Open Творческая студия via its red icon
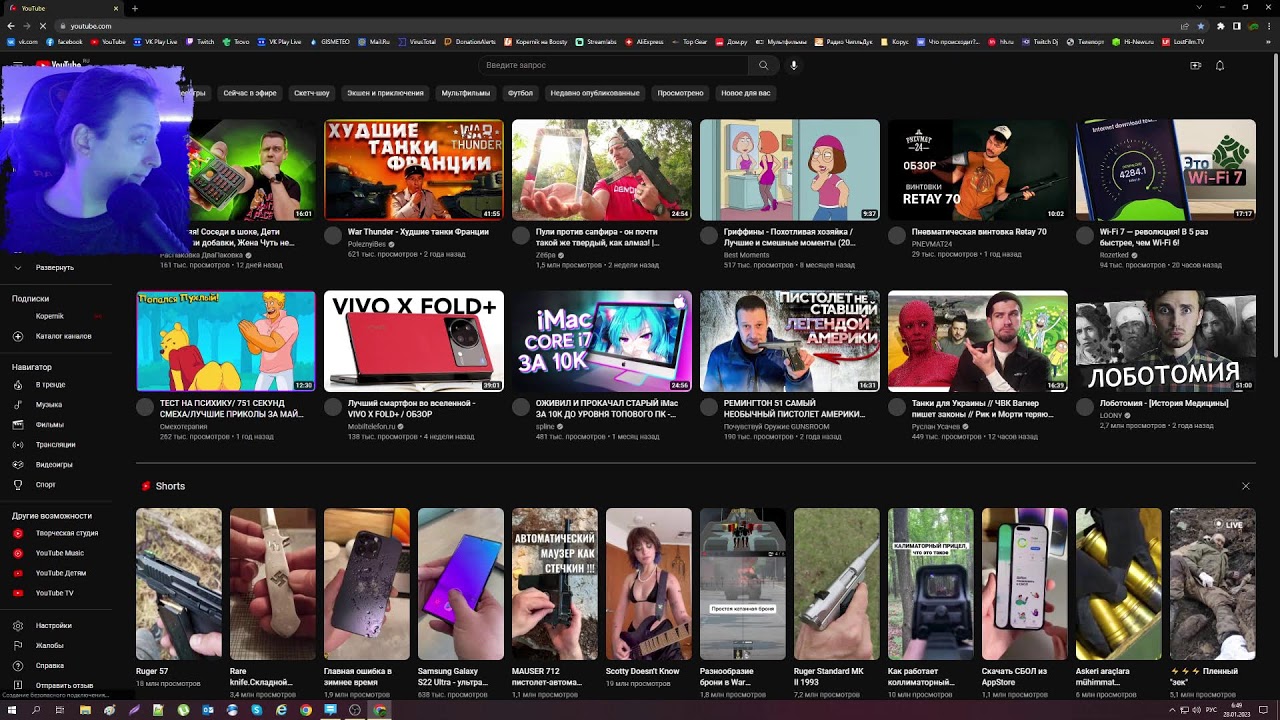1280x720 pixels. (18, 533)
